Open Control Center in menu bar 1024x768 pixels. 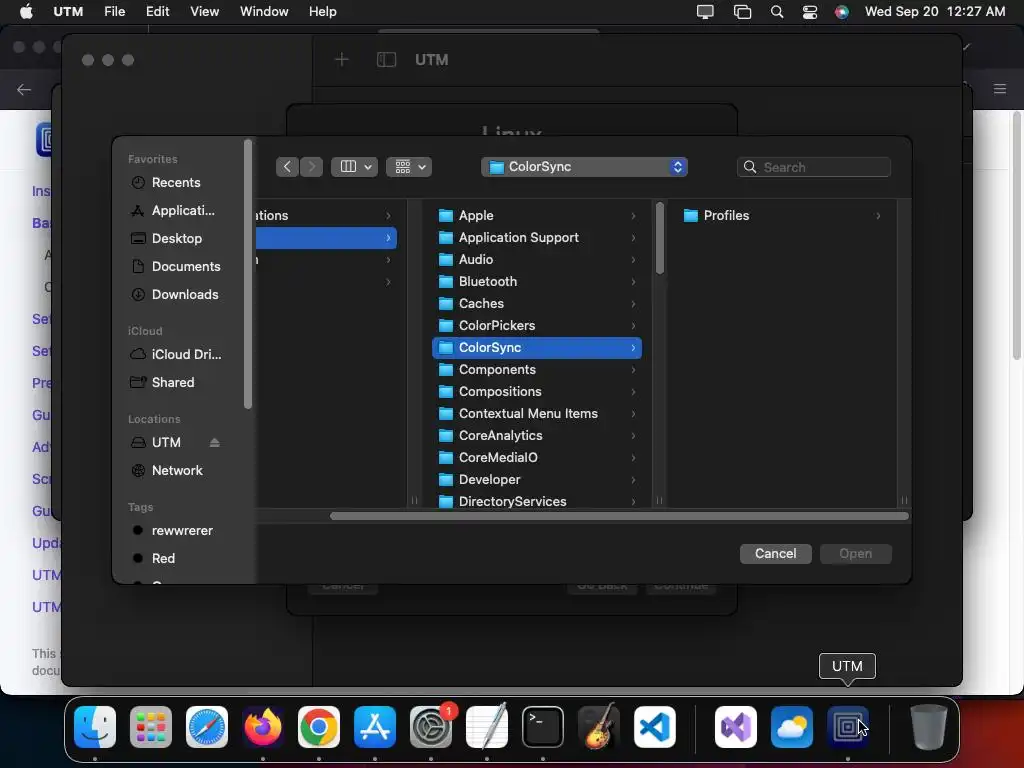(810, 12)
